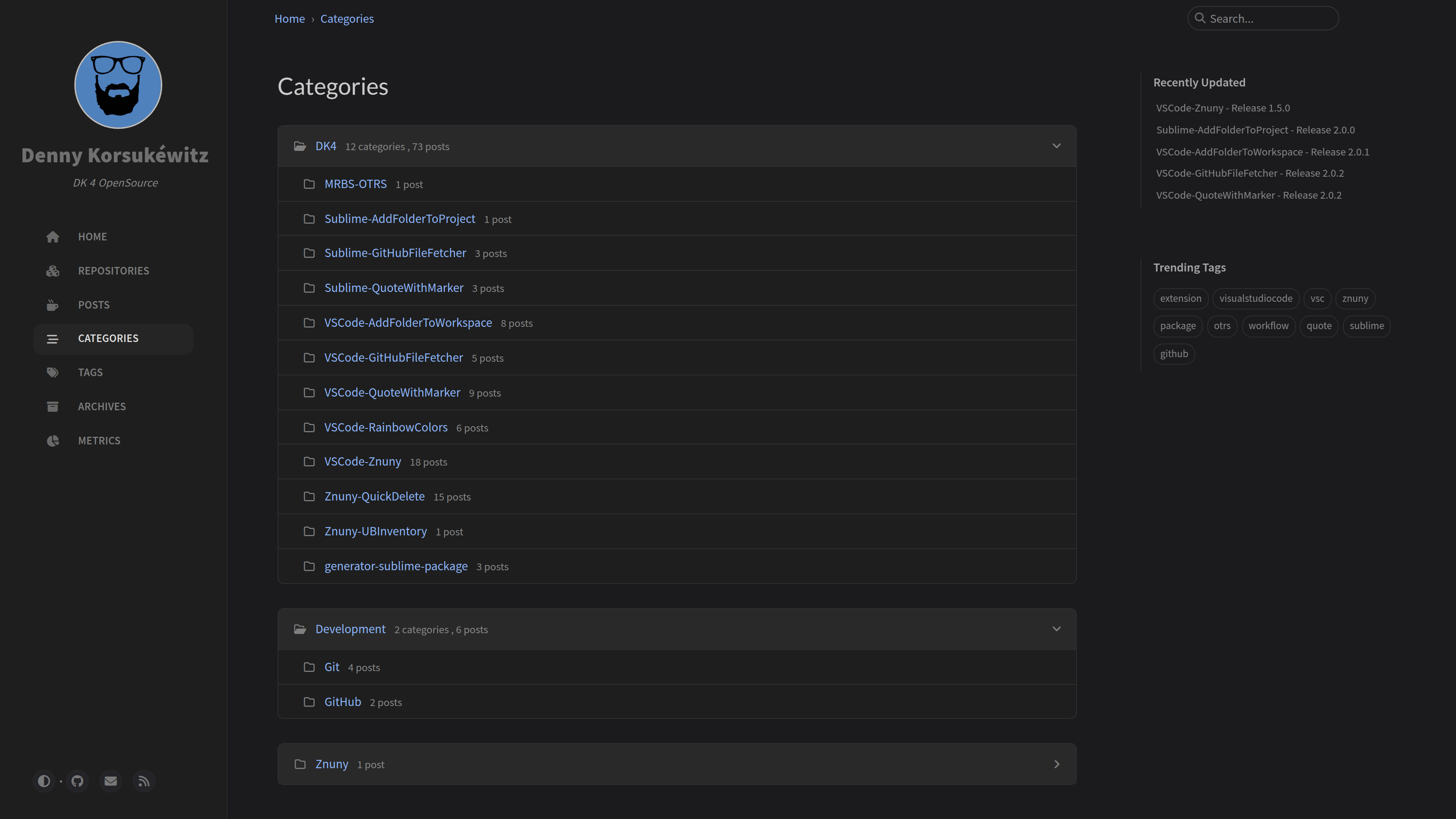Open the DK4 category link

(326, 146)
